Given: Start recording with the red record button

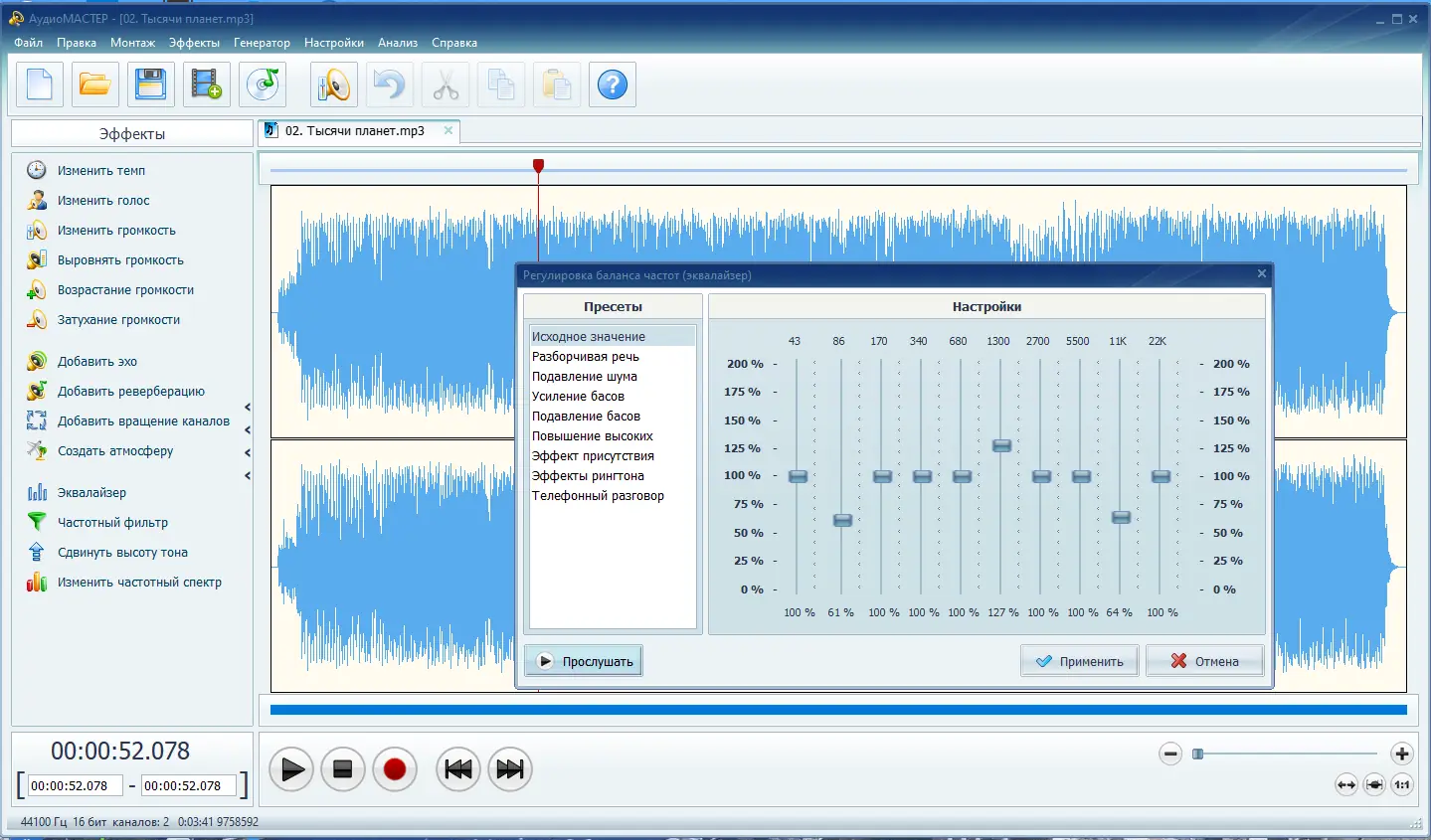Looking at the screenshot, I should [x=395, y=769].
